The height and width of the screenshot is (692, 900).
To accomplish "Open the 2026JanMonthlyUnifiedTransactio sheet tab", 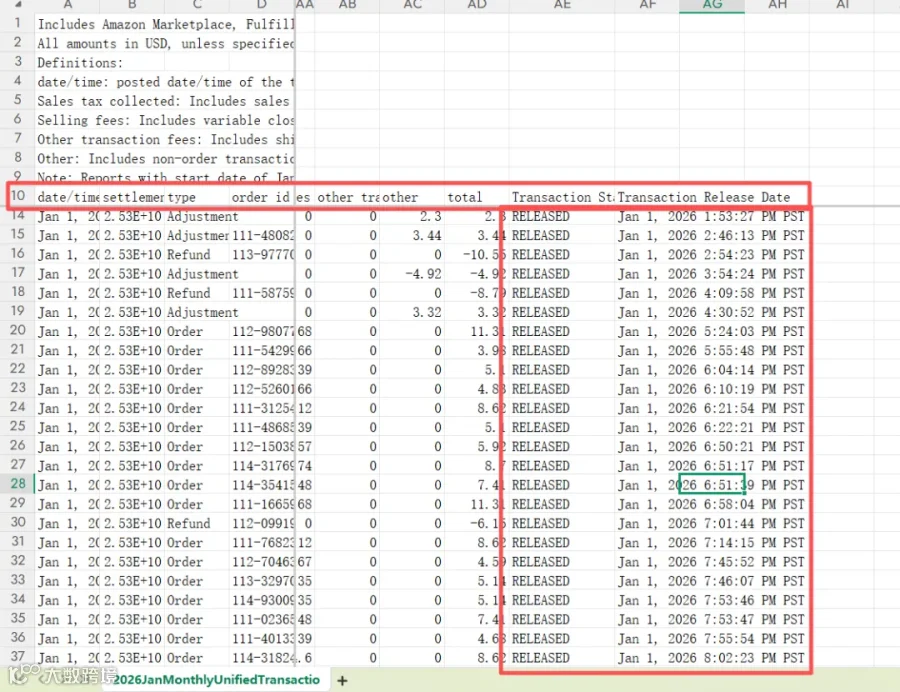I will pyautogui.click(x=216, y=680).
